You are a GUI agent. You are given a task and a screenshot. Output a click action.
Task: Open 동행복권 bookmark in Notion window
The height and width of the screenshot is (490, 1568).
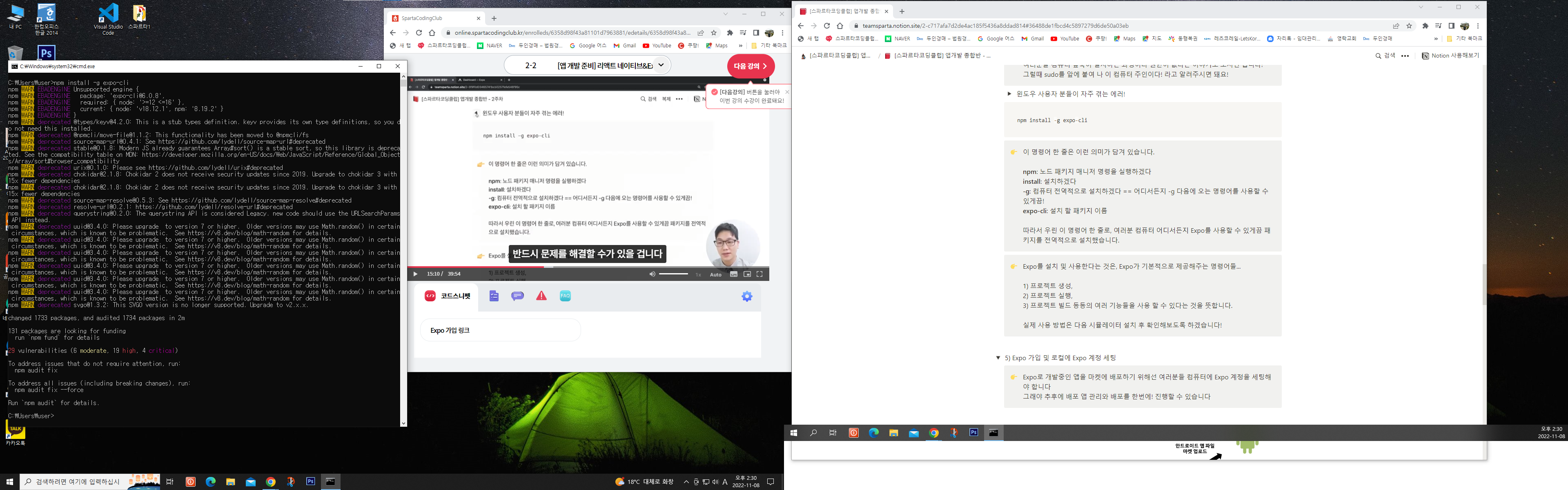1182,38
